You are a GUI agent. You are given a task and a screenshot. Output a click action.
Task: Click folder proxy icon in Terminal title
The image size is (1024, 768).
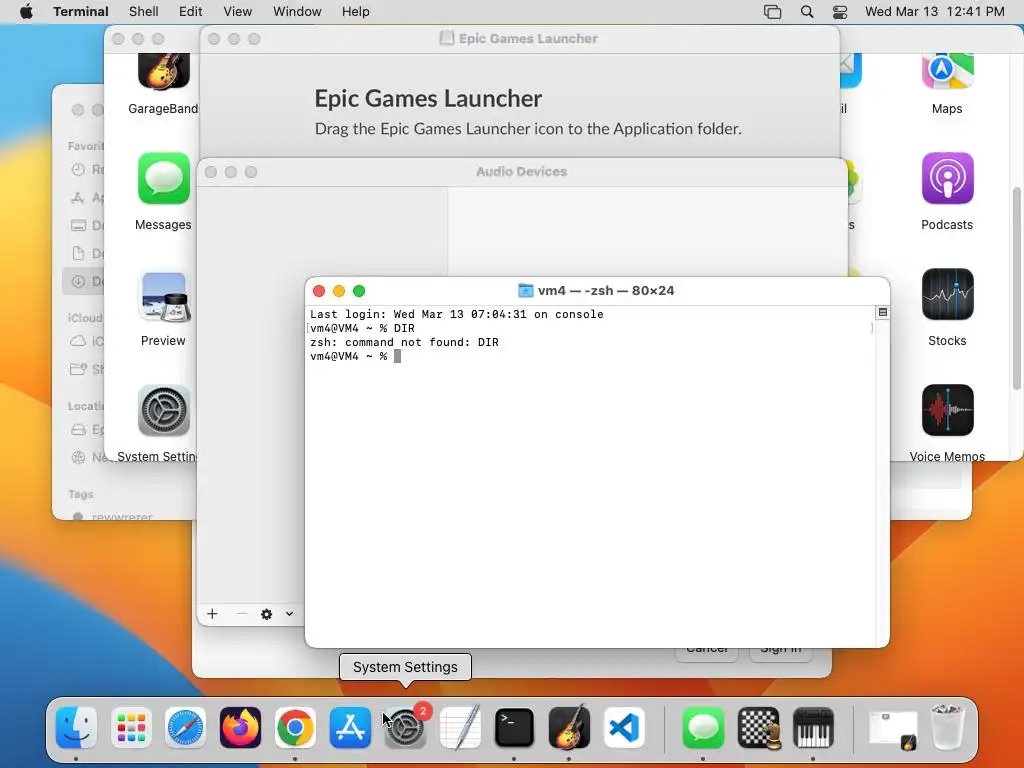click(525, 291)
